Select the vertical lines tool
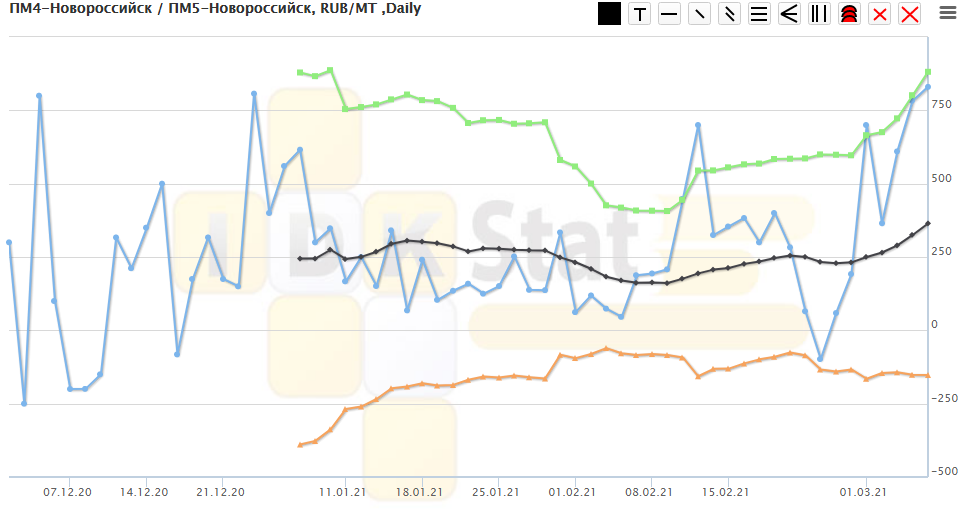The width and height of the screenshot is (966, 512). click(819, 14)
